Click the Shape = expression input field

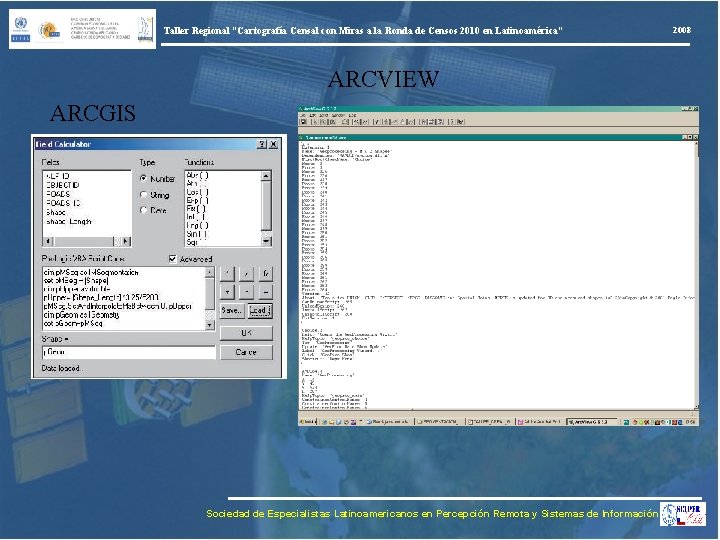[129, 352]
